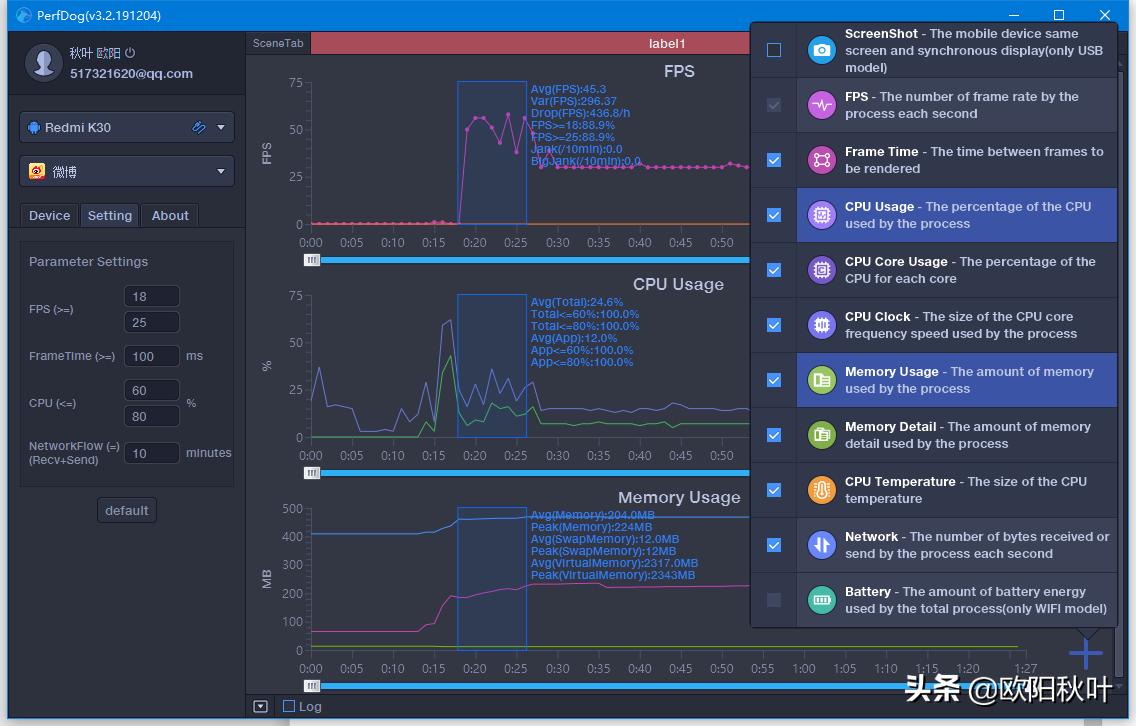Click the Memory Usage green icon
The width and height of the screenshot is (1136, 726).
pyautogui.click(x=822, y=380)
